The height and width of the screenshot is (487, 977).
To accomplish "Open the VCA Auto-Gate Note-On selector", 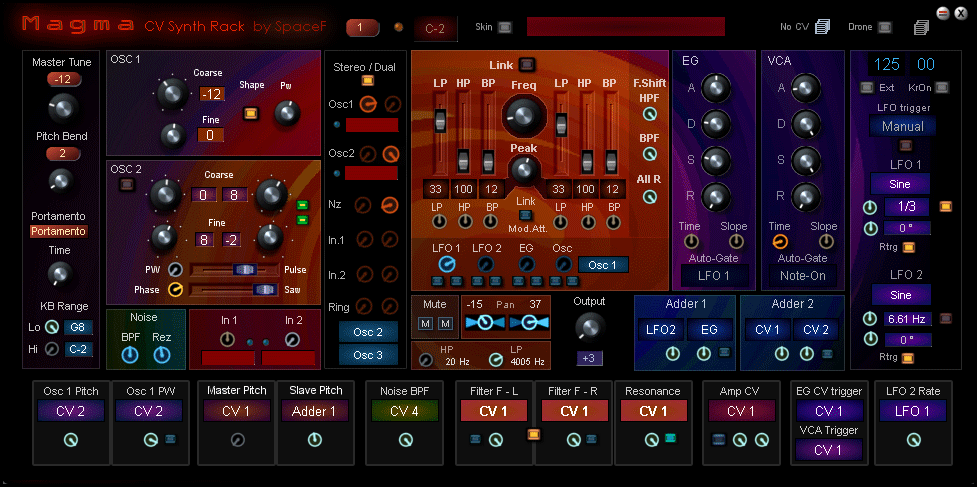I will coord(803,274).
